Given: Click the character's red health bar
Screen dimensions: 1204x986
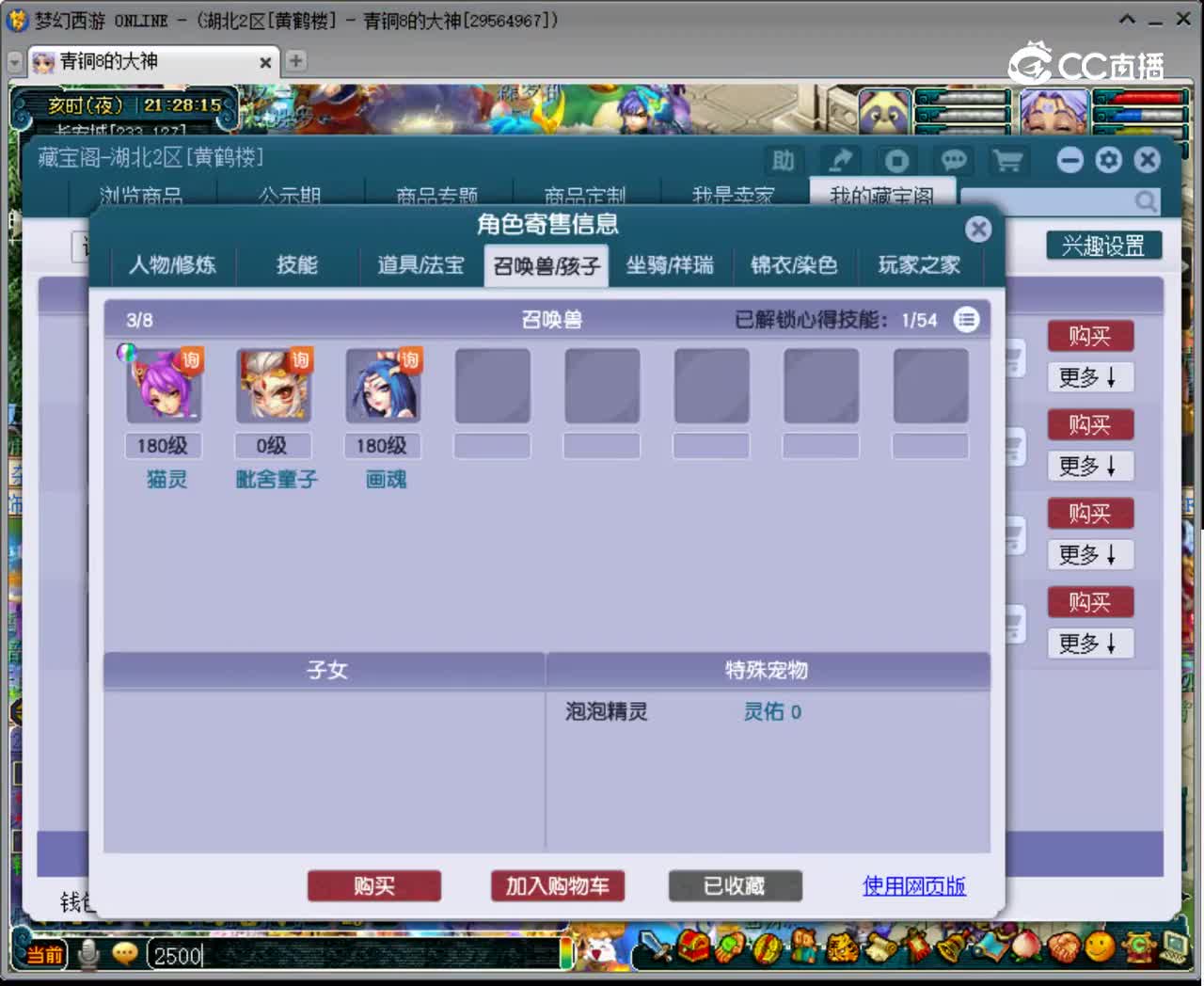Looking at the screenshot, I should click(1140, 97).
